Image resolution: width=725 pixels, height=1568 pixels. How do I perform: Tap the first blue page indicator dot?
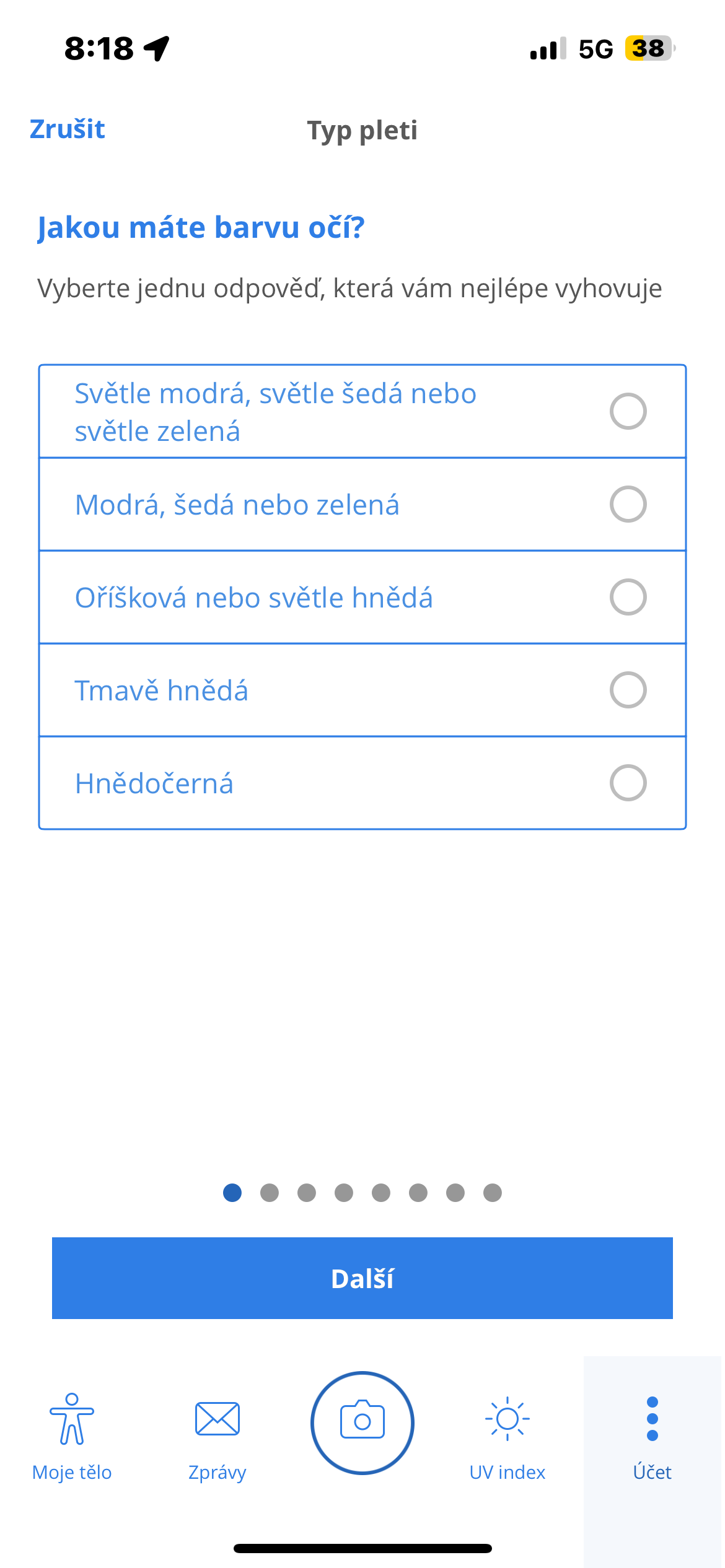click(232, 1193)
